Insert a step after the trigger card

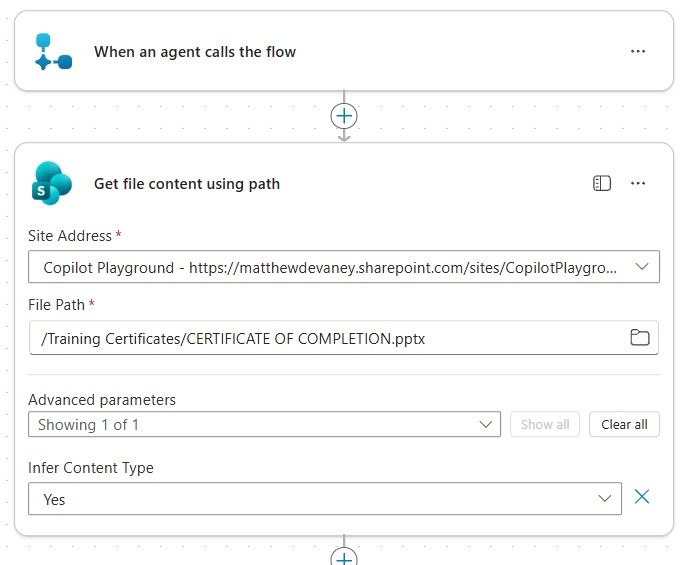click(344, 116)
